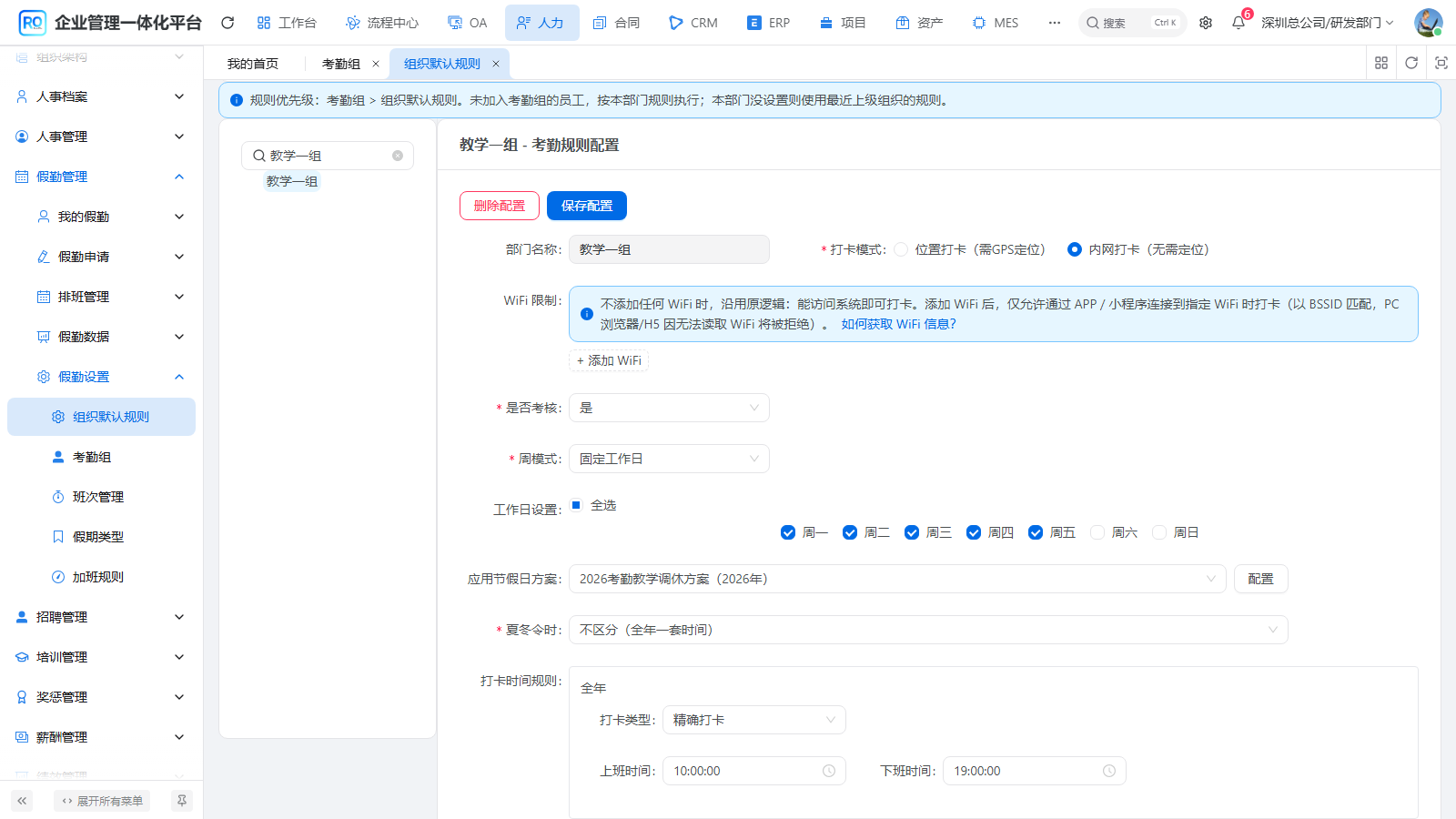The width and height of the screenshot is (1456, 819).
Task: Click the 配置 button beside holiday scheme
Action: point(1260,579)
